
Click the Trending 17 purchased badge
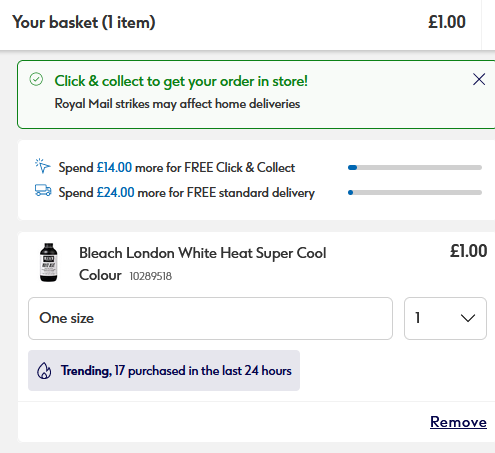pos(164,370)
